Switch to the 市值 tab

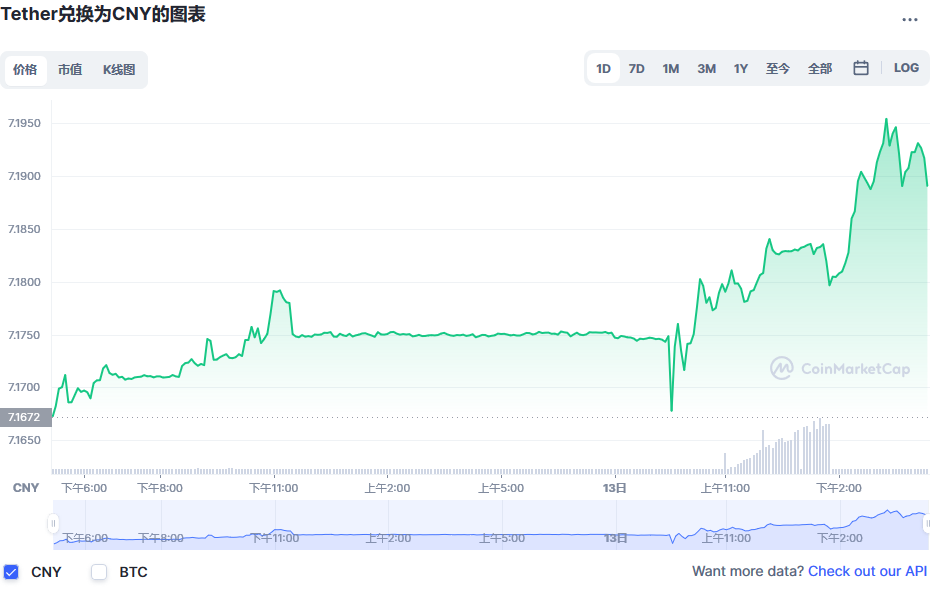[70, 69]
